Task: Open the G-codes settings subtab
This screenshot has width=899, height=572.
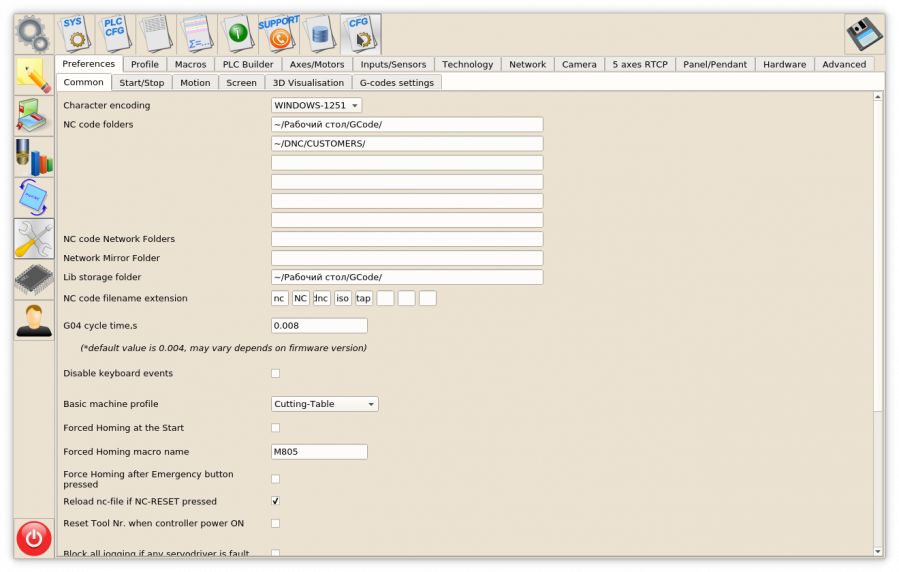Action: coord(397,83)
